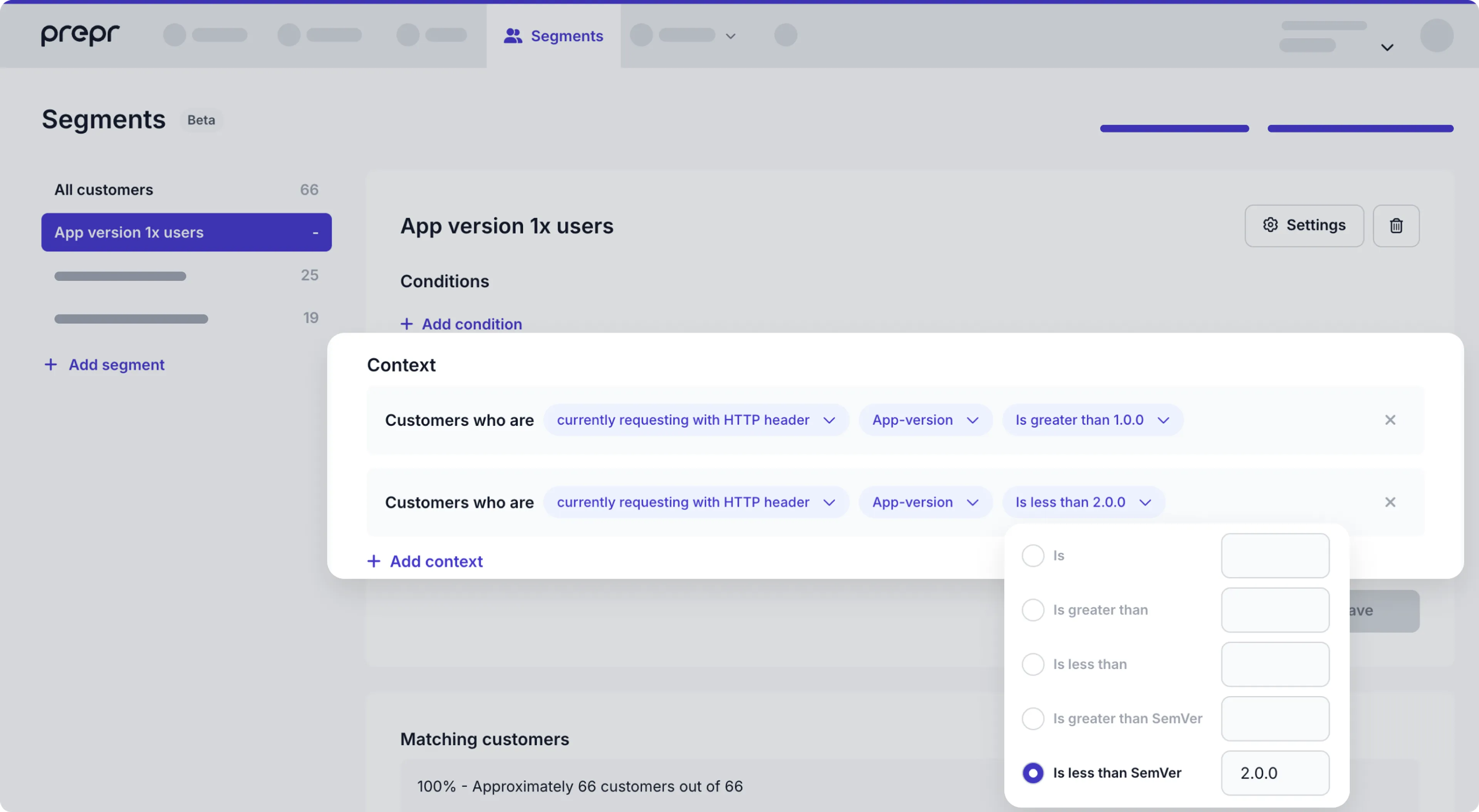Viewport: 1479px width, 812px height.
Task: Click the plus icon next to Add segment
Action: coord(50,364)
